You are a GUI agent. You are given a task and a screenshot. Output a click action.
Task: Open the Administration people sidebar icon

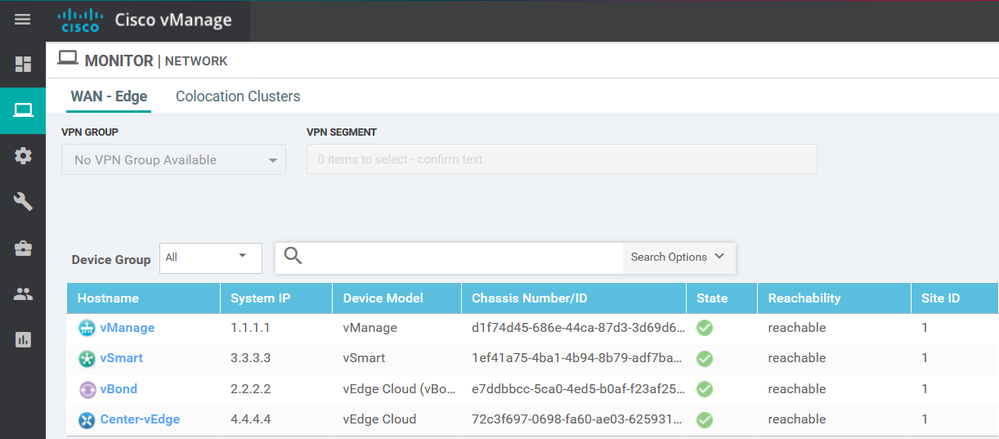(23, 294)
